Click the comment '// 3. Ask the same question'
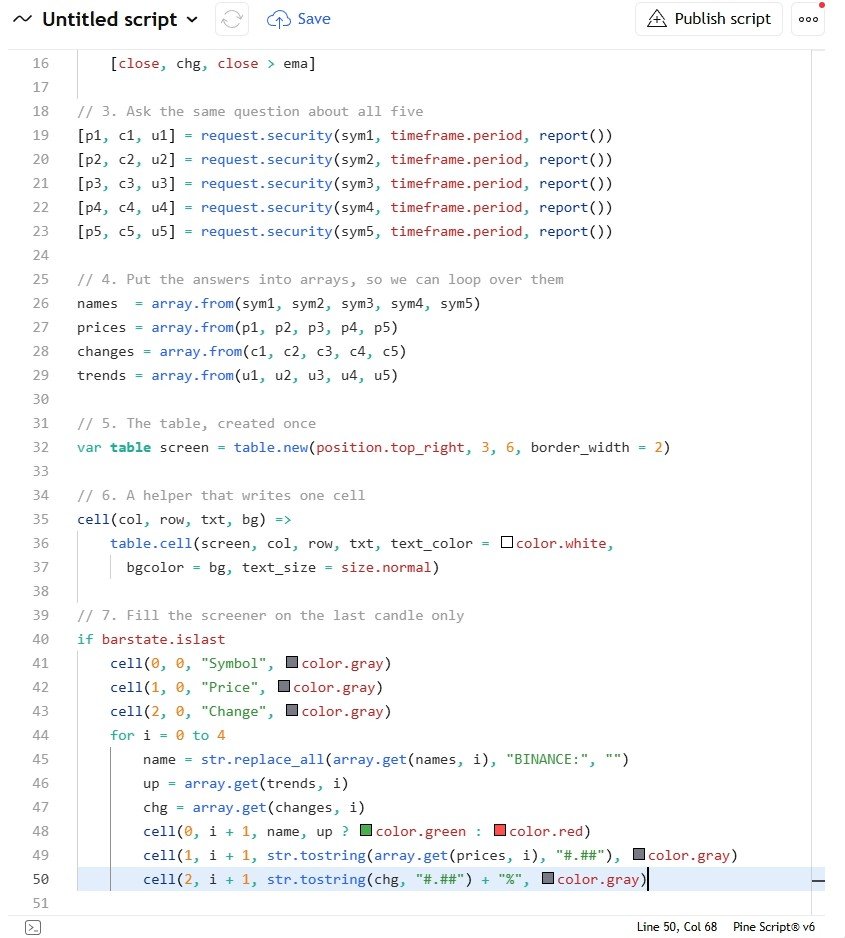 [250, 112]
